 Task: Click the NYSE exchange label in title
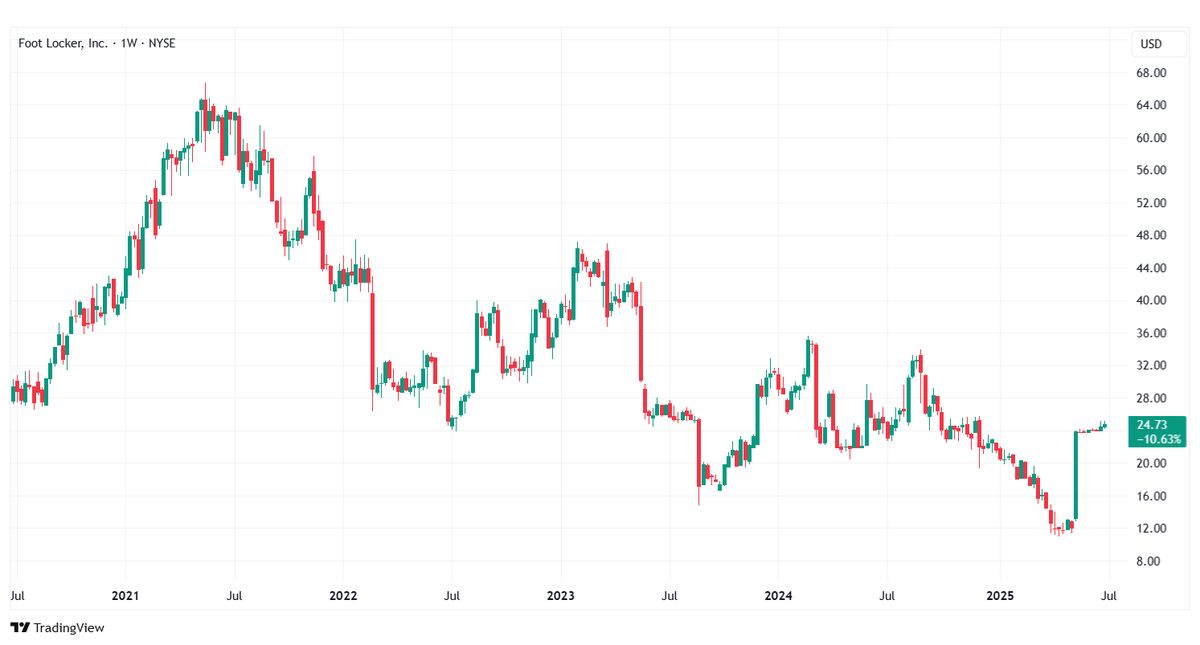[x=161, y=44]
